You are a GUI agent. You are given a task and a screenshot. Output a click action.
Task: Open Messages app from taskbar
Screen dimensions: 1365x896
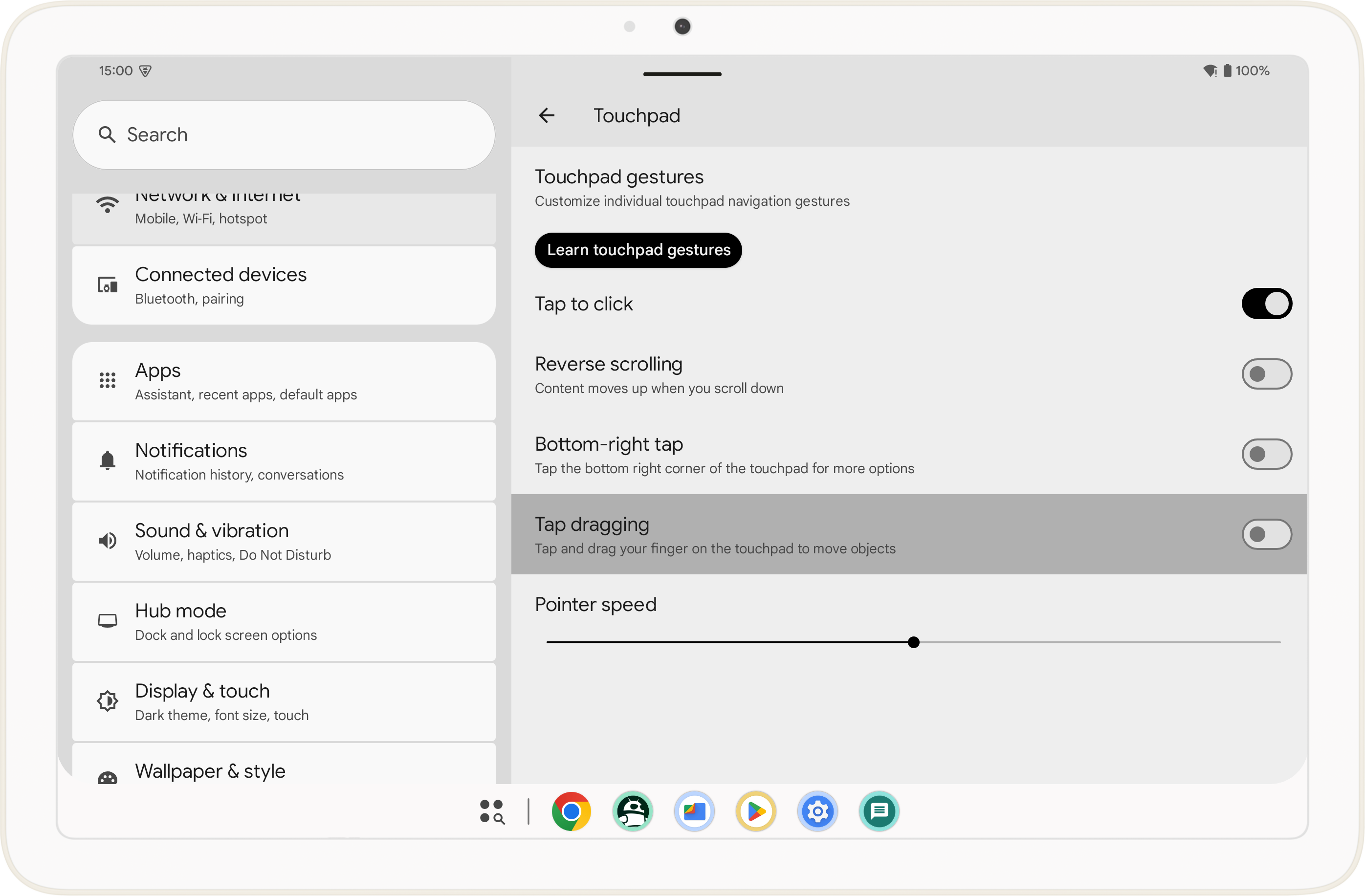pos(878,812)
